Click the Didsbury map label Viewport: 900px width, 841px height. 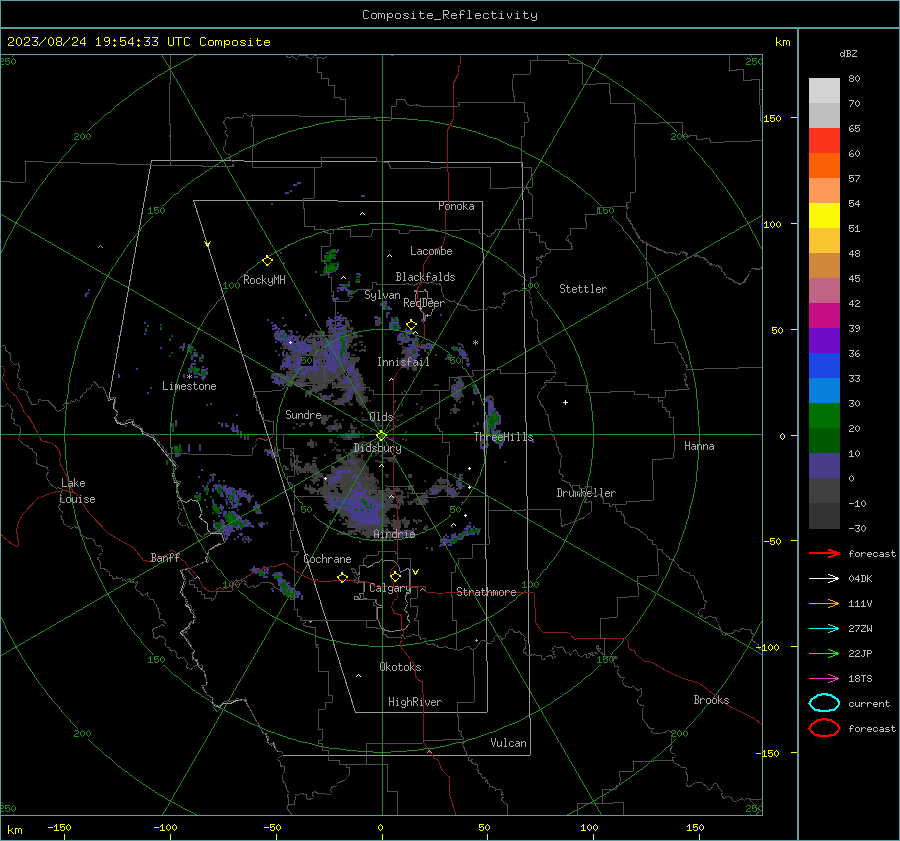click(378, 448)
